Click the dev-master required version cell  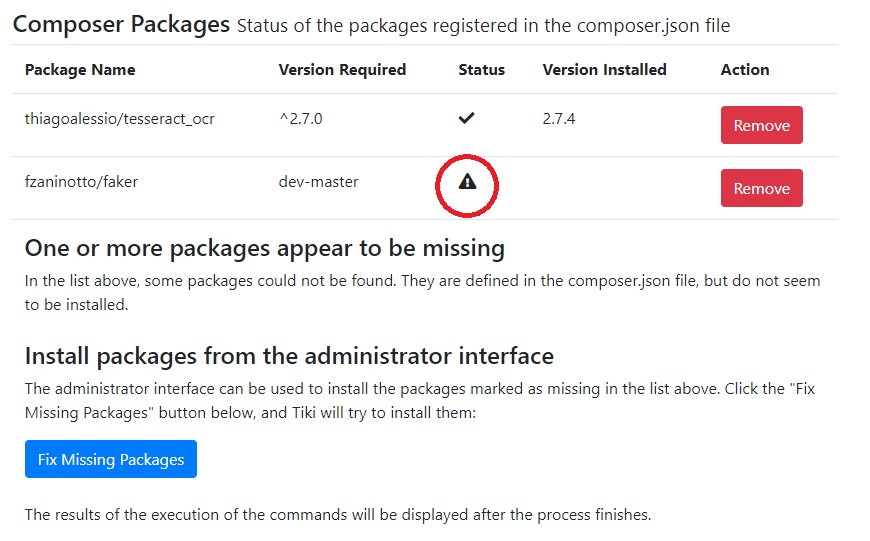(x=318, y=181)
